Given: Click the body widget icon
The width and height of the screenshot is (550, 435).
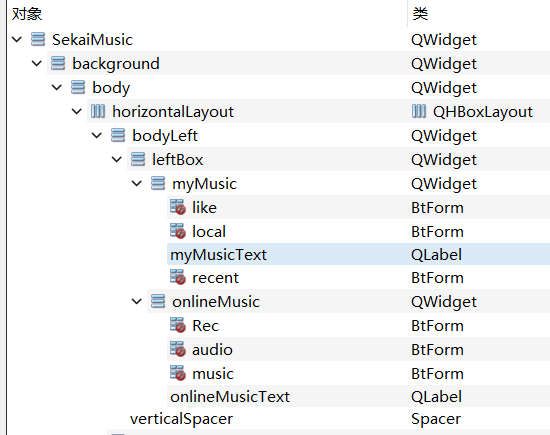Looking at the screenshot, I should 78,87.
